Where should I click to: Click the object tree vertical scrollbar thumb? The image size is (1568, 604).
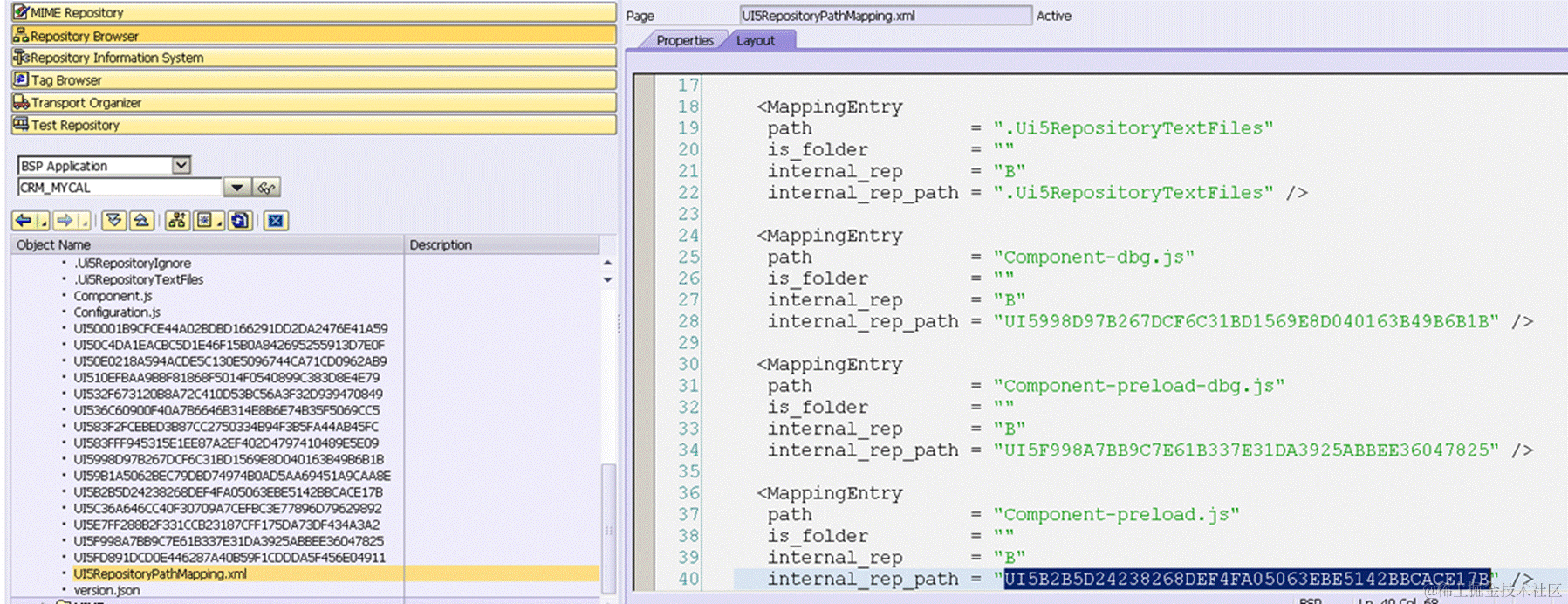(608, 528)
